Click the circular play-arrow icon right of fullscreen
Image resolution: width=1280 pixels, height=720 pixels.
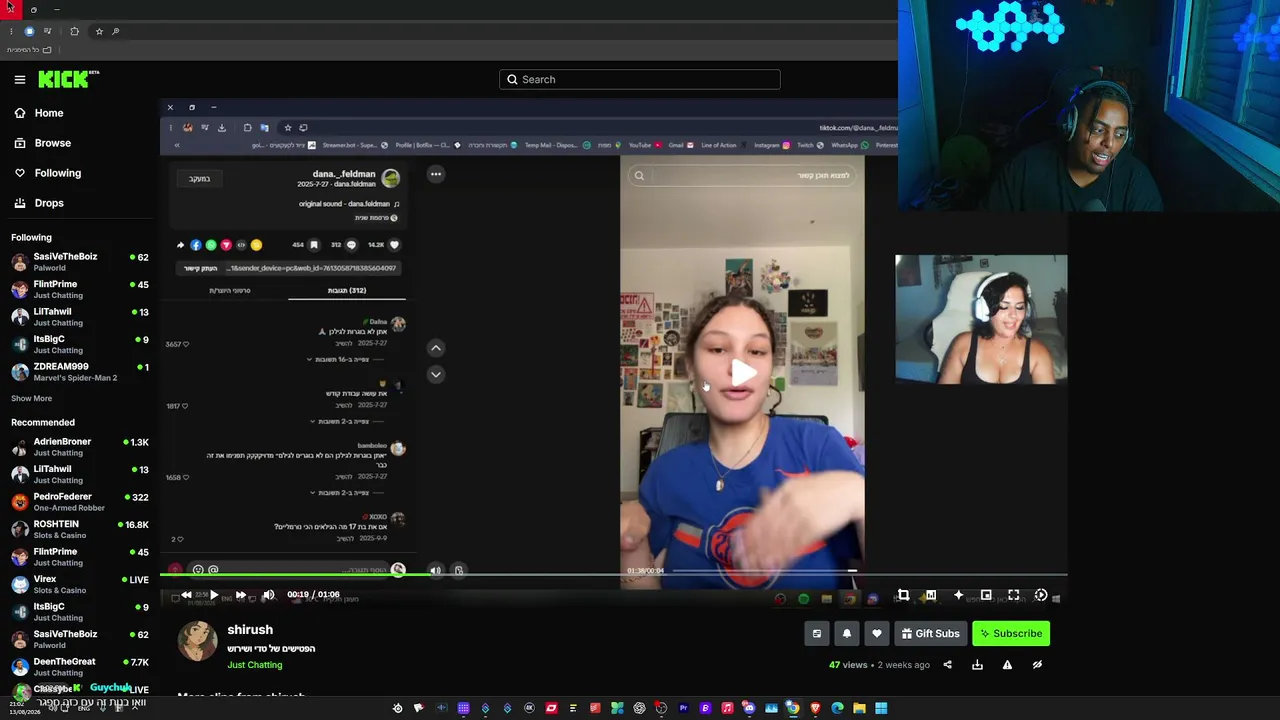tap(1041, 595)
